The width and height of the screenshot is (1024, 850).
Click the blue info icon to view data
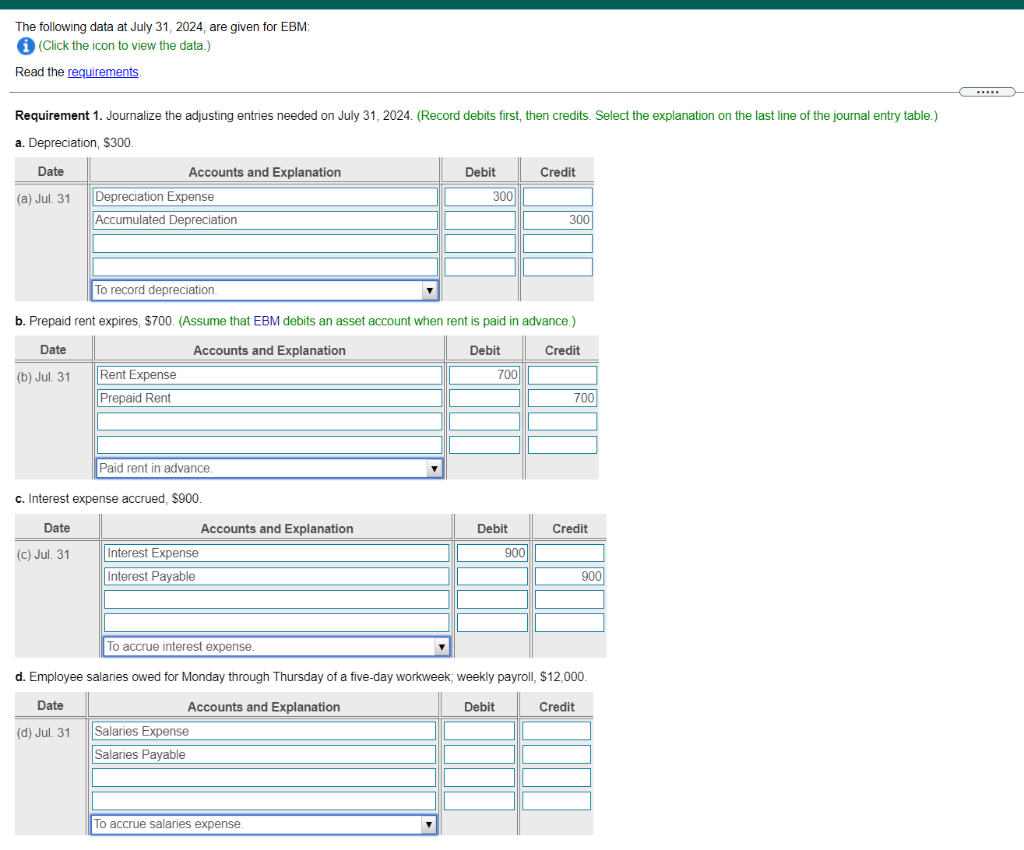click(25, 46)
